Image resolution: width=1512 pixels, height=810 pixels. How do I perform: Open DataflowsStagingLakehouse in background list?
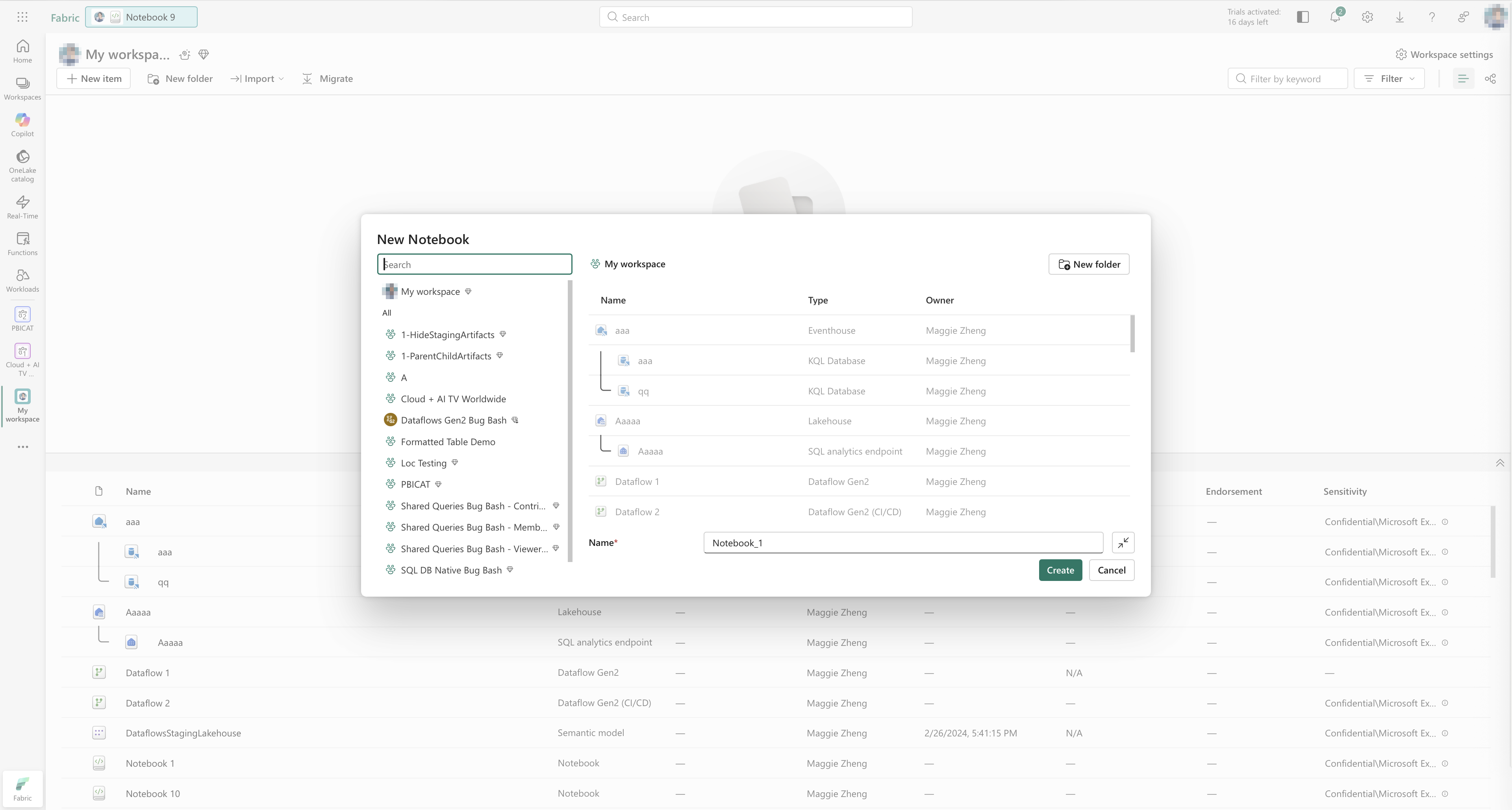(183, 733)
